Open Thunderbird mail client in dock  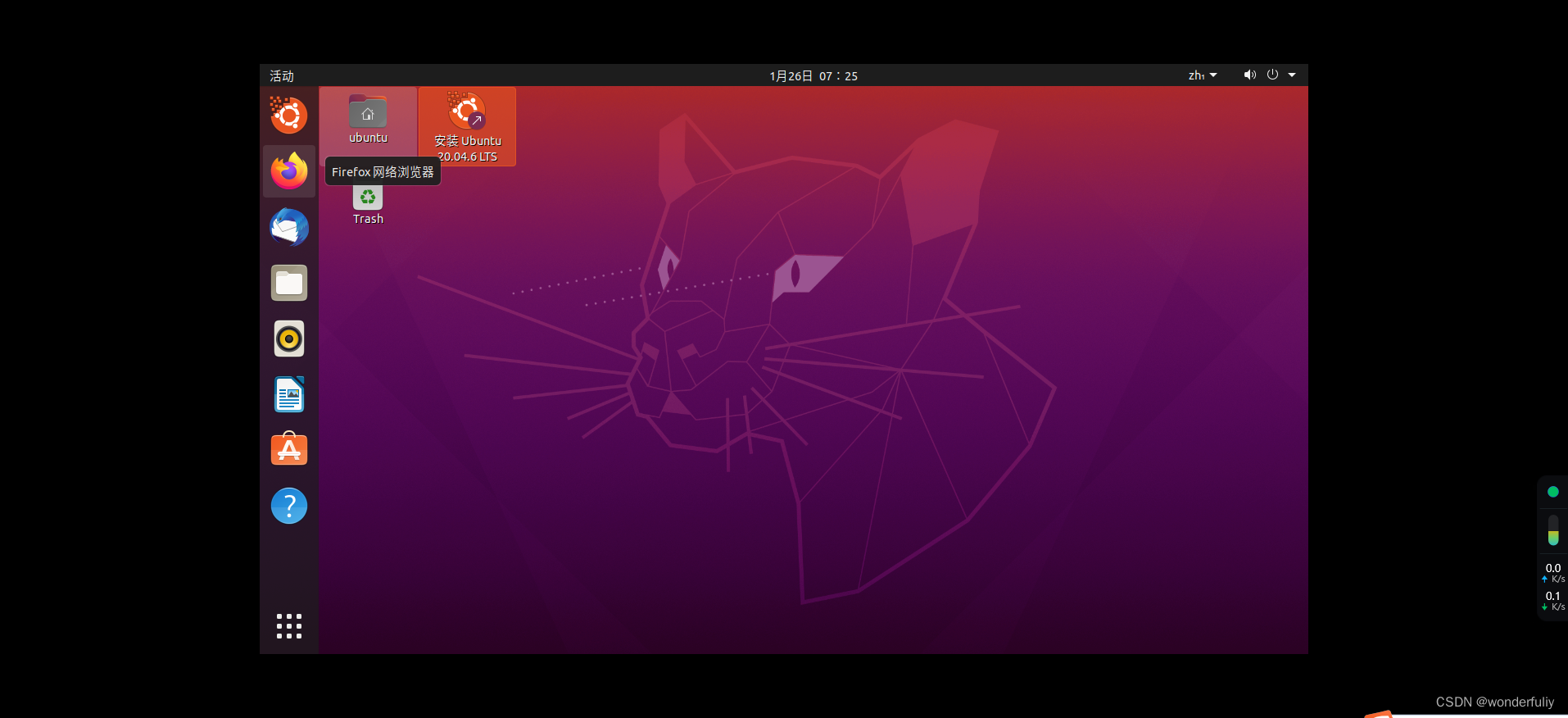coord(288,227)
